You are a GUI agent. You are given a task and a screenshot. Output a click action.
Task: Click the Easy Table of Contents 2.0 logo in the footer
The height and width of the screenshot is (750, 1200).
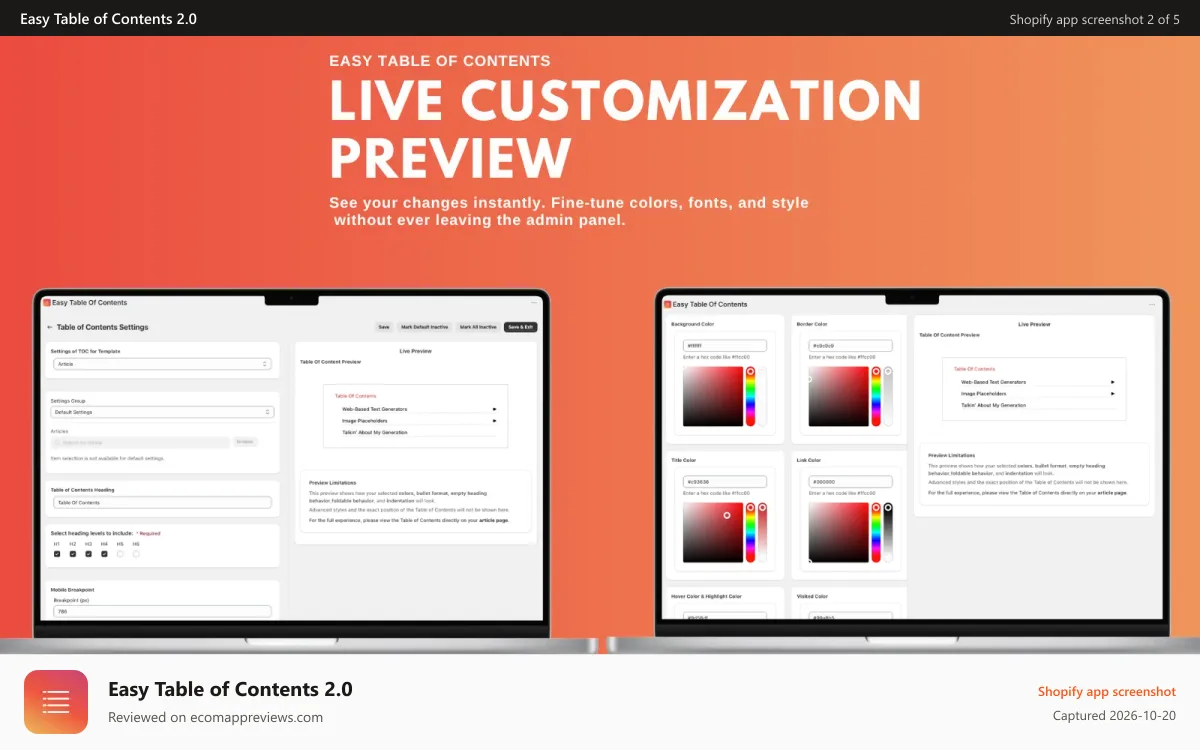56,702
